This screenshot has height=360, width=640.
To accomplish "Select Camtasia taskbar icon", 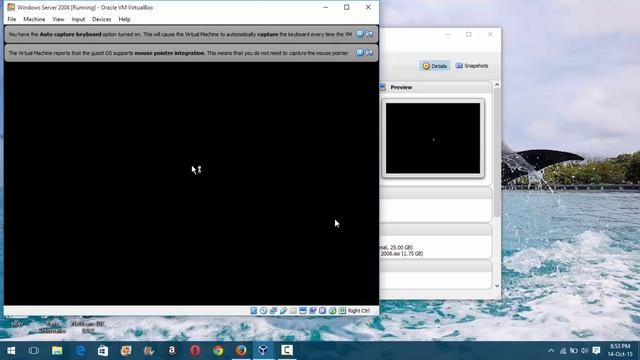I will [x=287, y=350].
